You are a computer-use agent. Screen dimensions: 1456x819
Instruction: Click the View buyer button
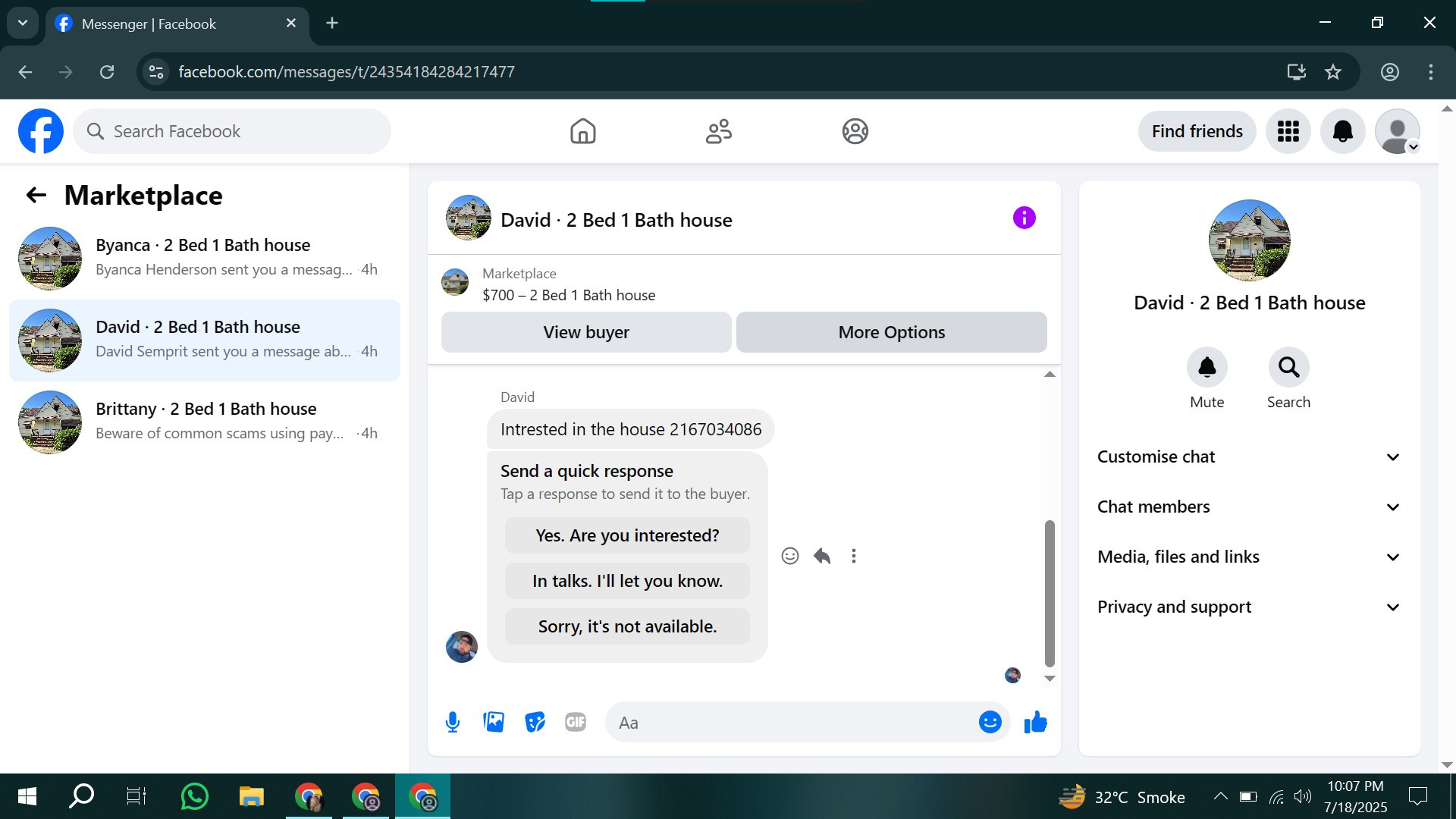[x=586, y=332]
